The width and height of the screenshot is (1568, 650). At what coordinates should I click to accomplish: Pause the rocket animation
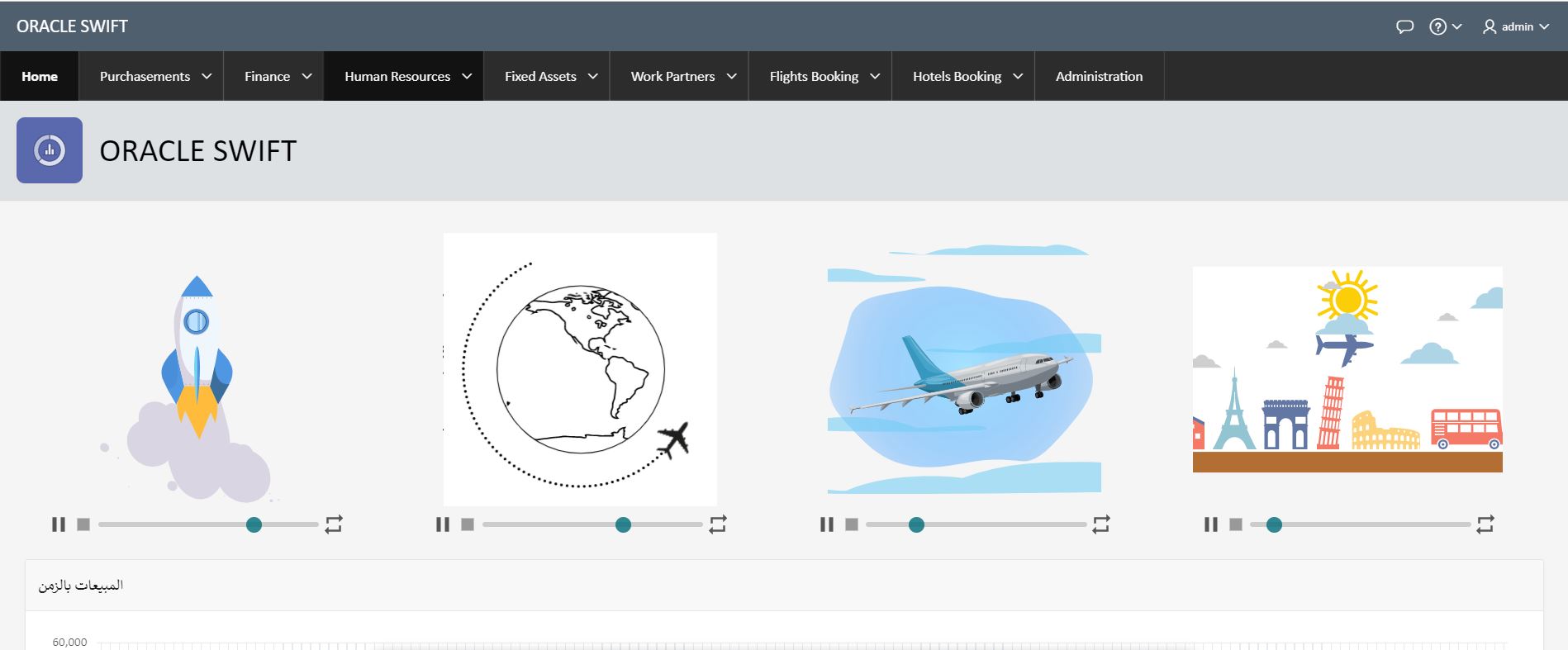(x=59, y=524)
